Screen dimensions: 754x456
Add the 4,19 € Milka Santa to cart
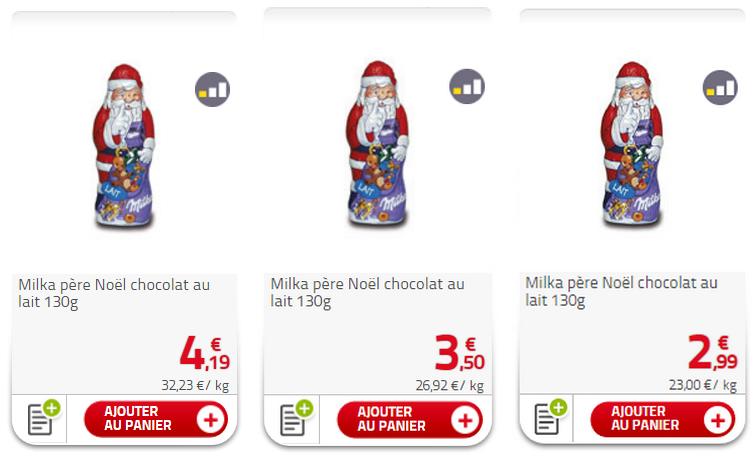pyautogui.click(x=156, y=418)
